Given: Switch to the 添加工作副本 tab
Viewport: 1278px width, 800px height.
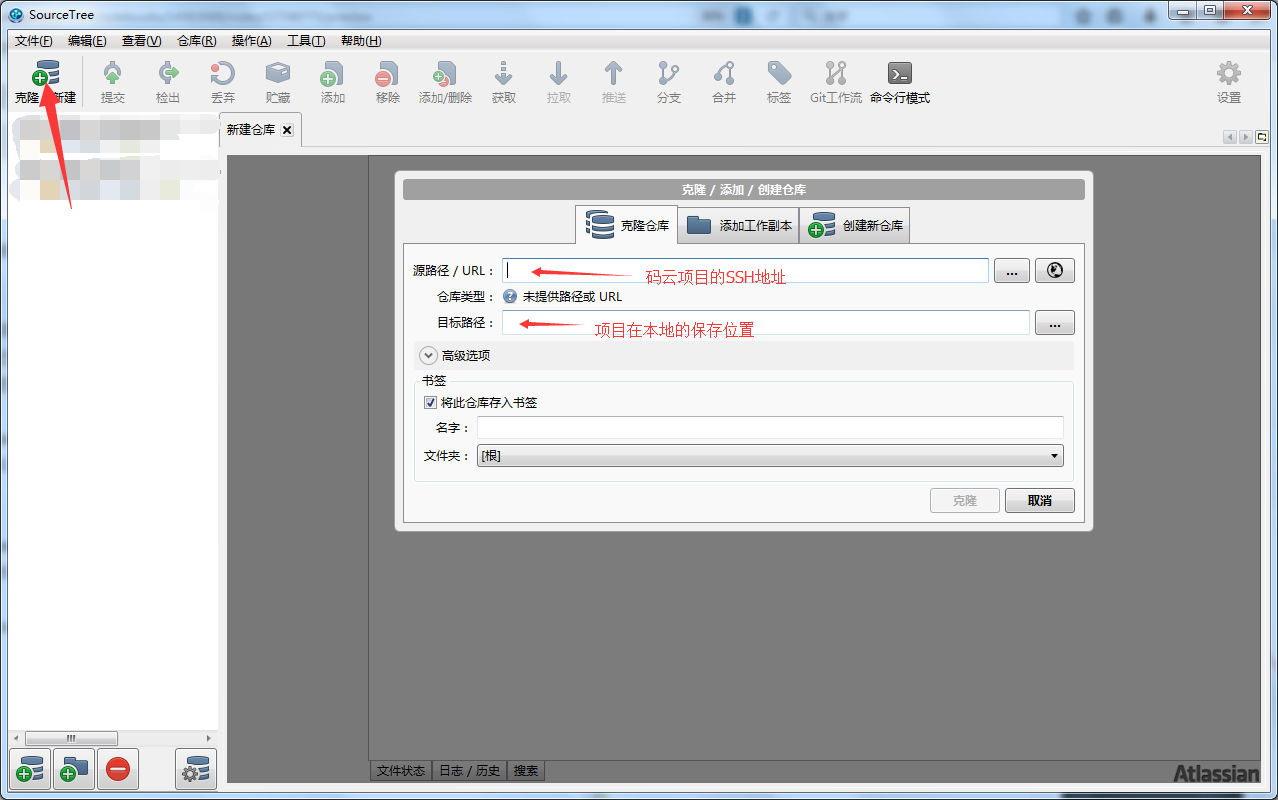Looking at the screenshot, I should click(738, 225).
